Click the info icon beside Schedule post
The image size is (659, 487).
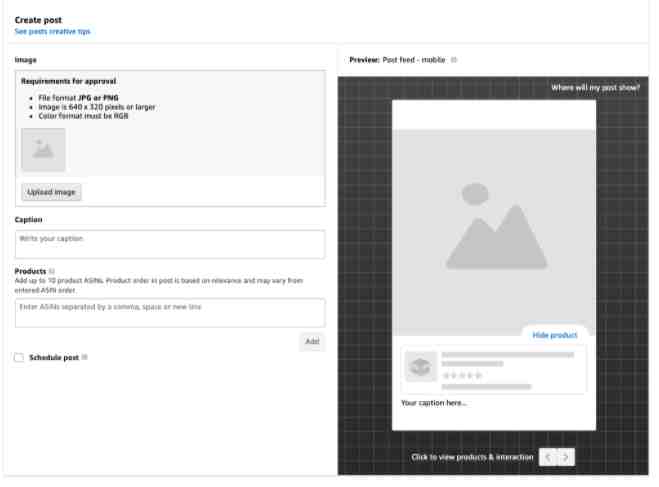[x=85, y=357]
